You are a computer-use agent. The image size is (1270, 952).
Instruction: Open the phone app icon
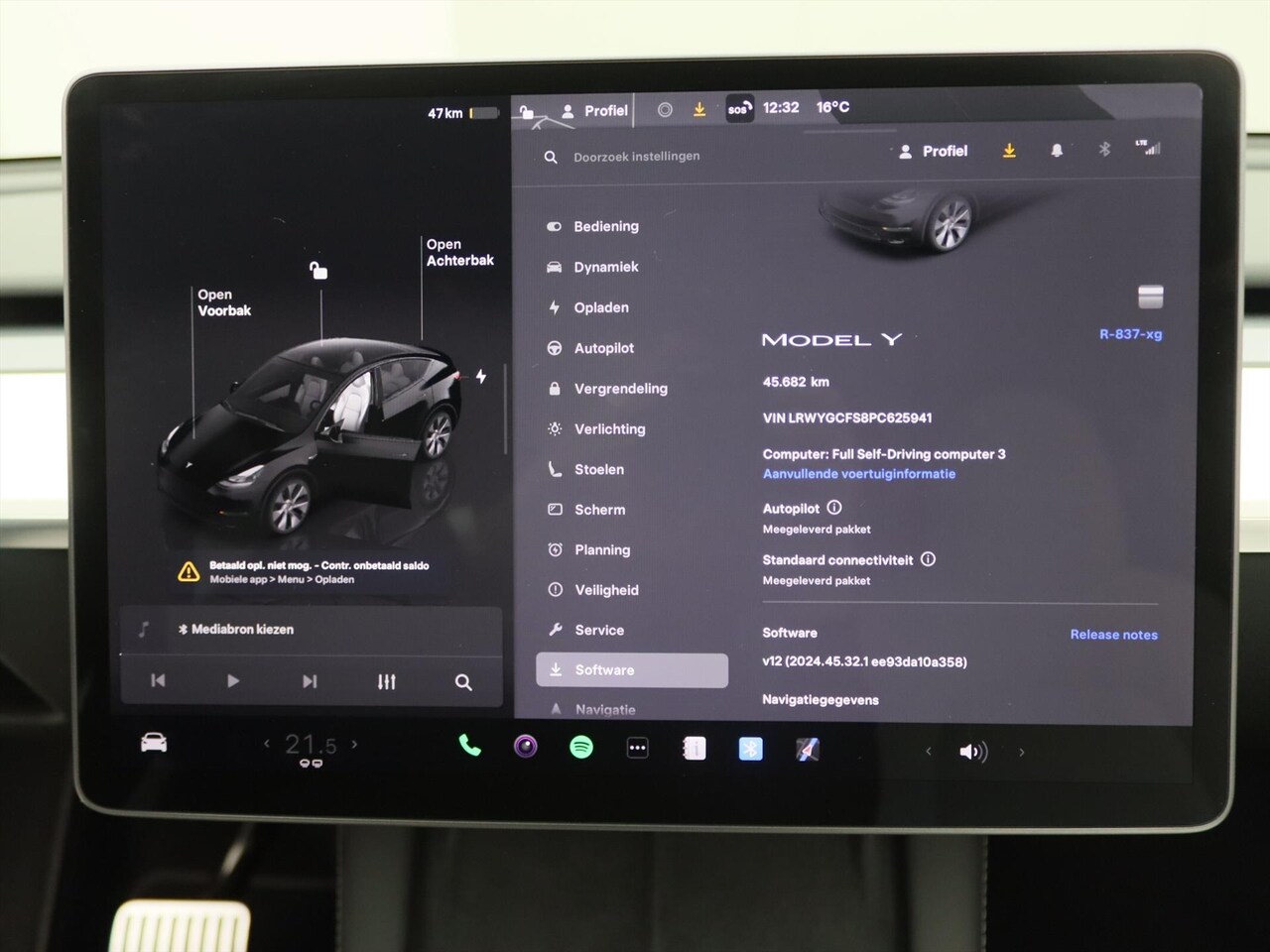coord(470,746)
